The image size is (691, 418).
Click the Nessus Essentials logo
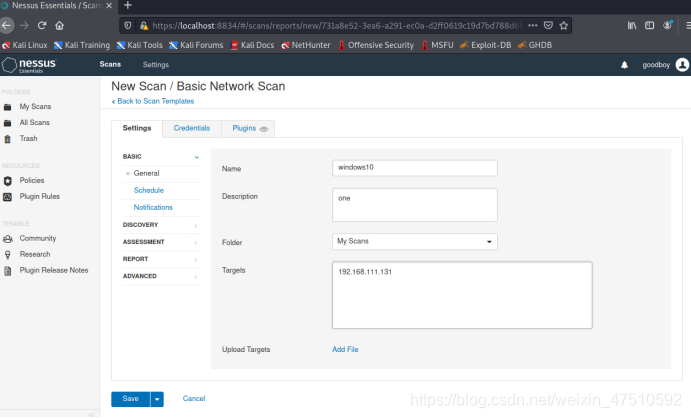(29, 65)
